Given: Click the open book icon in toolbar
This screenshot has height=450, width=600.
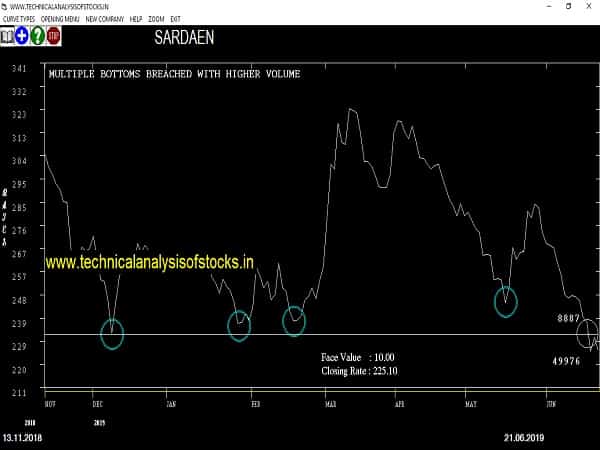Looking at the screenshot, I should click(x=7, y=37).
